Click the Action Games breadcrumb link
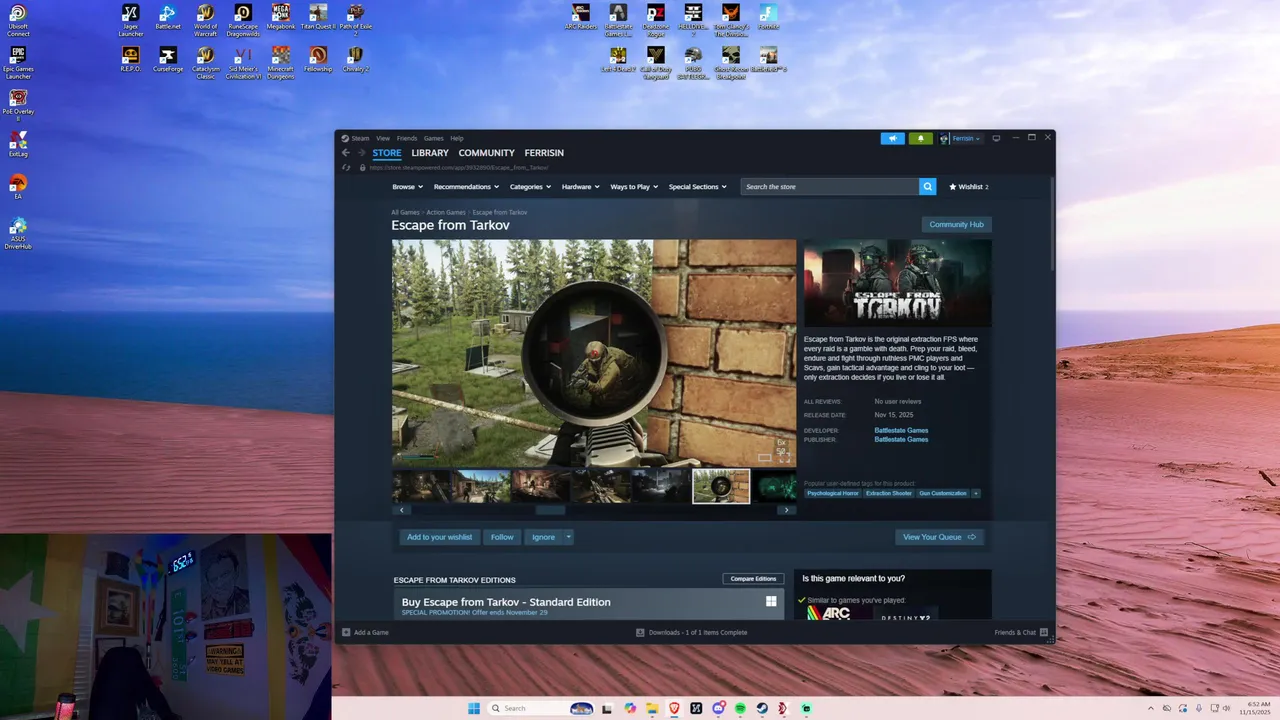The height and width of the screenshot is (720, 1280). tap(446, 212)
